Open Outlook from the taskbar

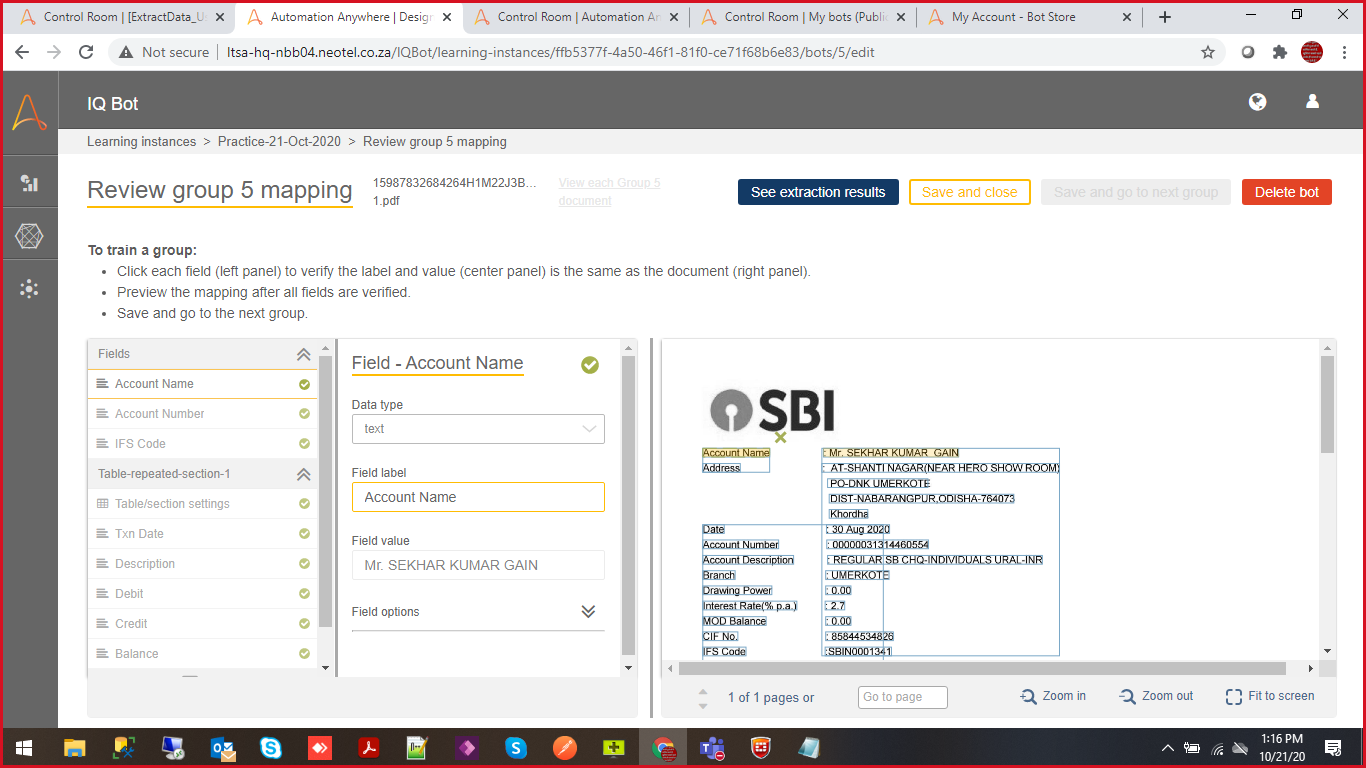[222, 747]
